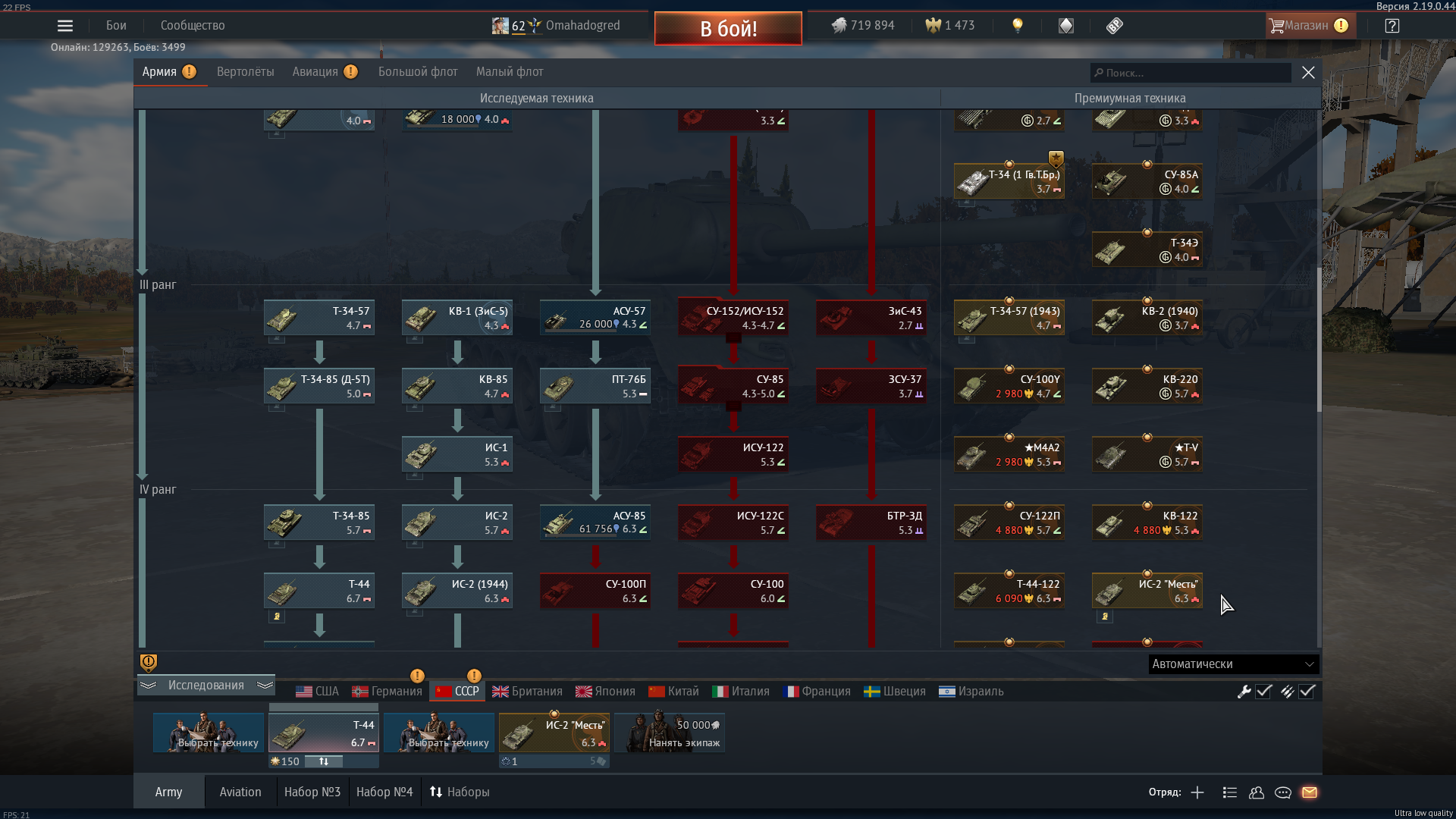1456x819 pixels.
Task: Select premium СУ-85А vehicle
Action: point(1147,181)
